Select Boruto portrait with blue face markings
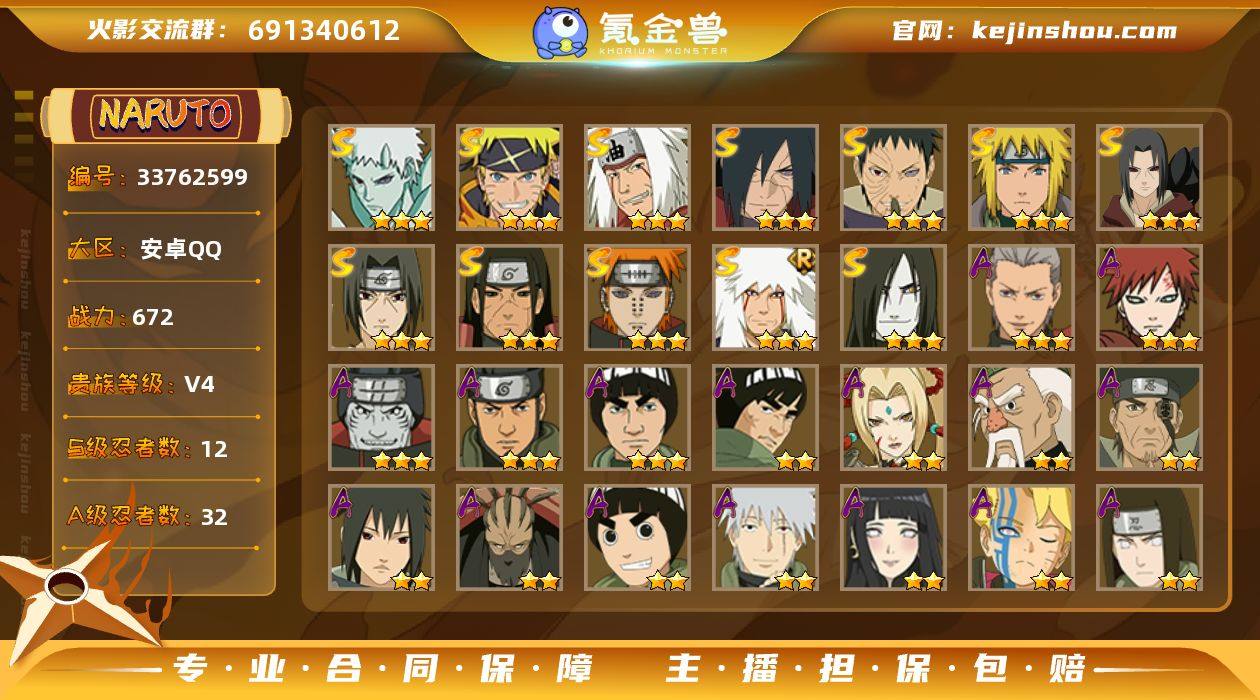Image resolution: width=1260 pixels, height=700 pixels. [1022, 537]
